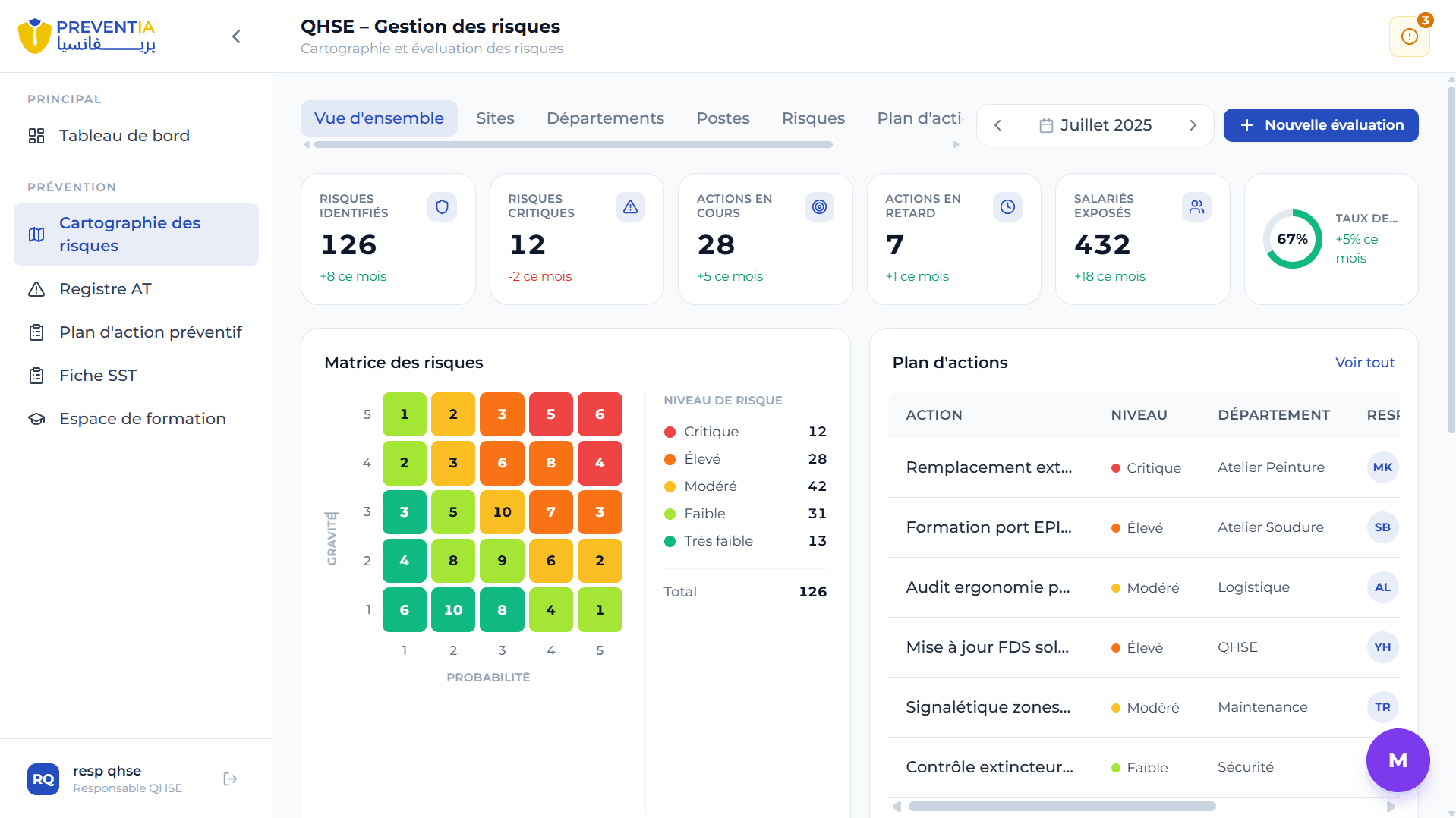Select Faible risk level legend
The image size is (1456, 818).
(745, 514)
